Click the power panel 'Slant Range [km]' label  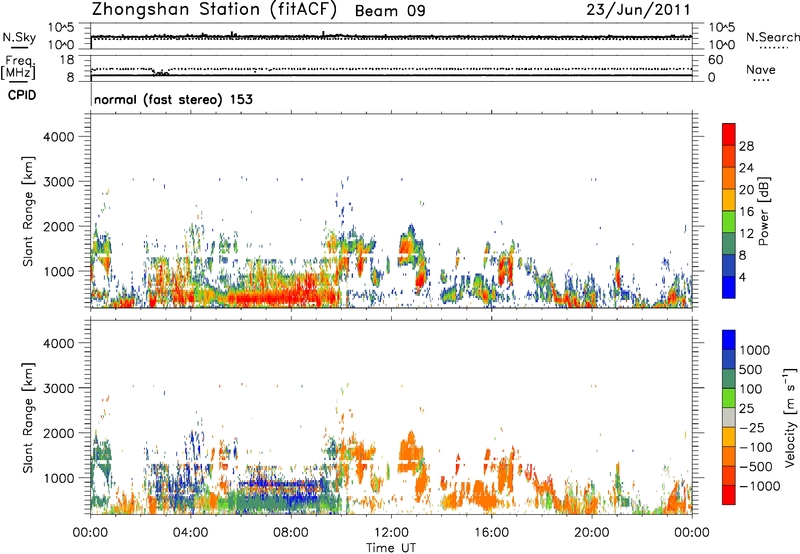[28, 211]
